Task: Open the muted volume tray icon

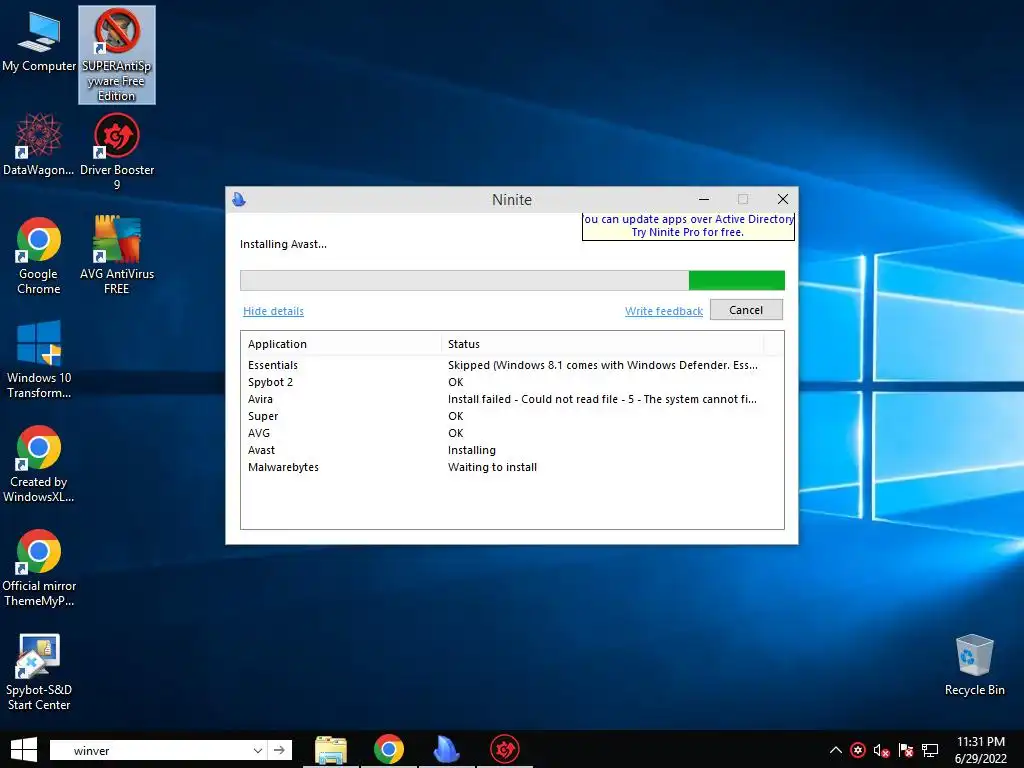Action: point(882,750)
